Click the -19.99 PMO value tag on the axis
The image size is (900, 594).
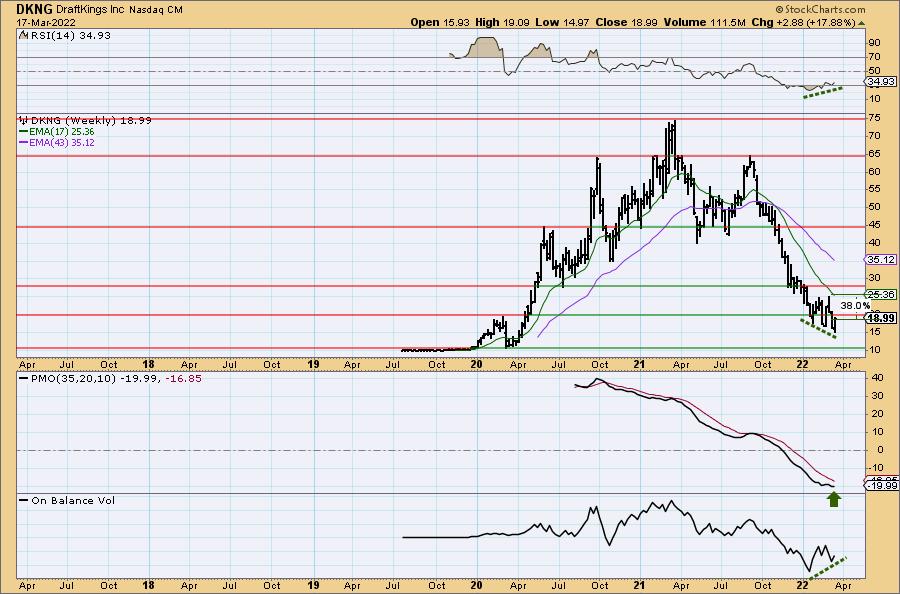click(882, 486)
